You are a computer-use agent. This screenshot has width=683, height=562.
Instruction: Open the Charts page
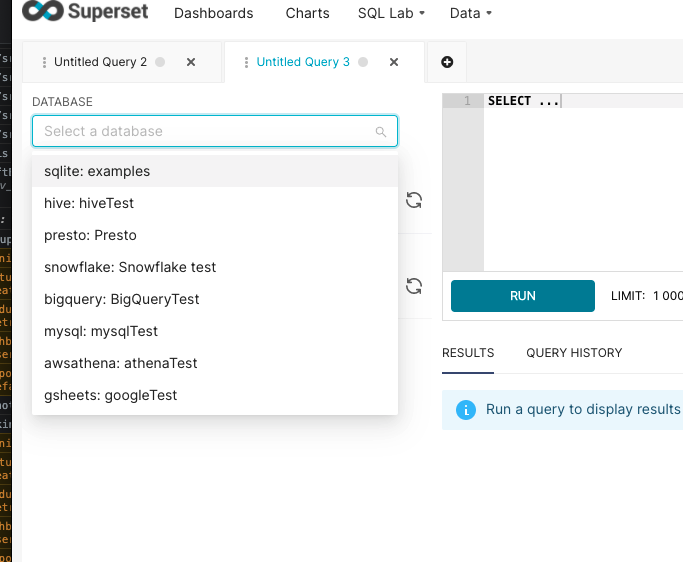pos(308,13)
